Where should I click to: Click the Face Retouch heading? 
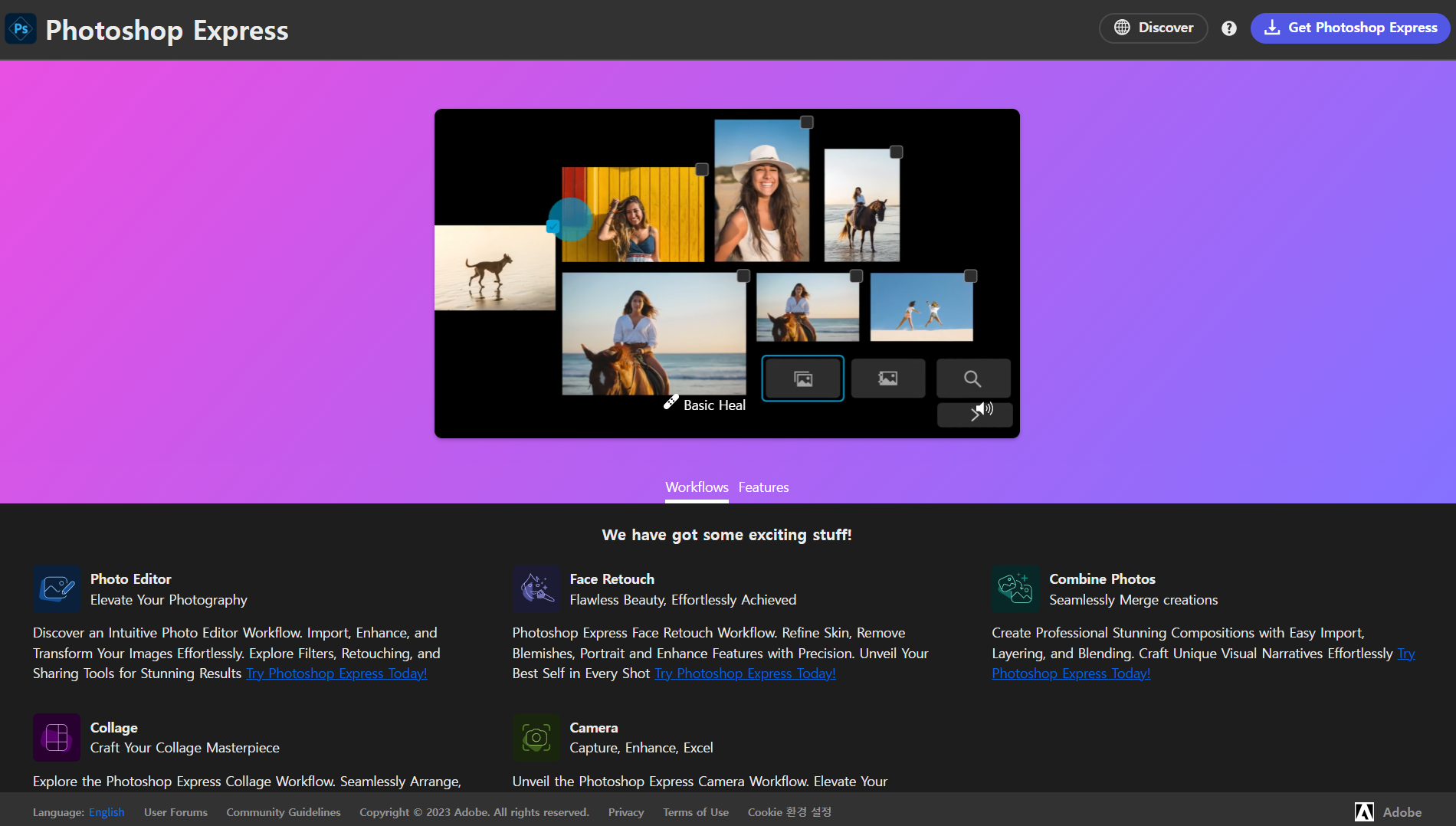(x=612, y=579)
